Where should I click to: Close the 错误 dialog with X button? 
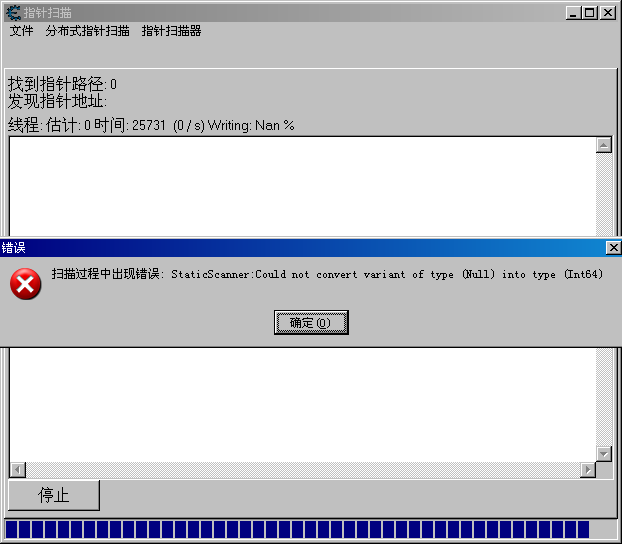[613, 247]
